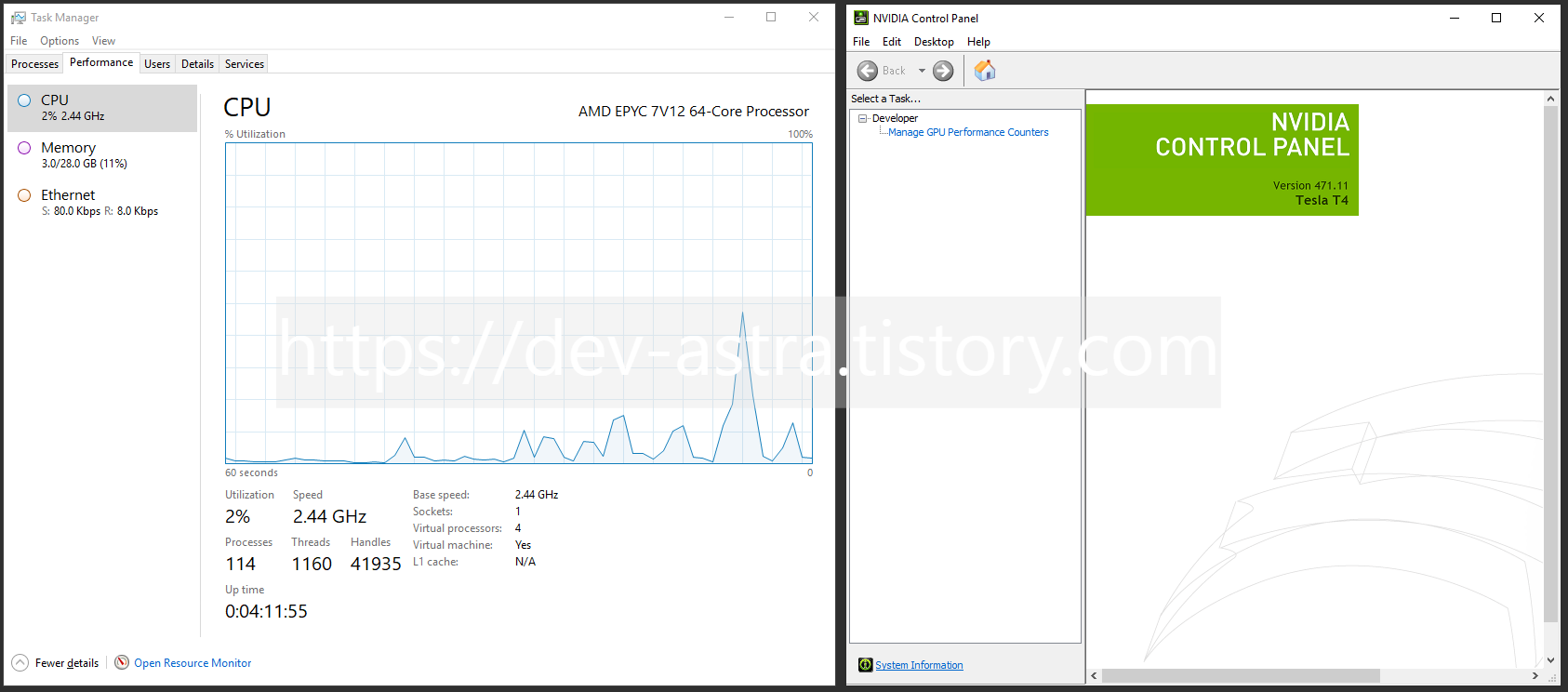Click the horizontal scrollbar thumb in NVIDIA panel
The width and height of the screenshot is (1568, 692).
click(1242, 676)
